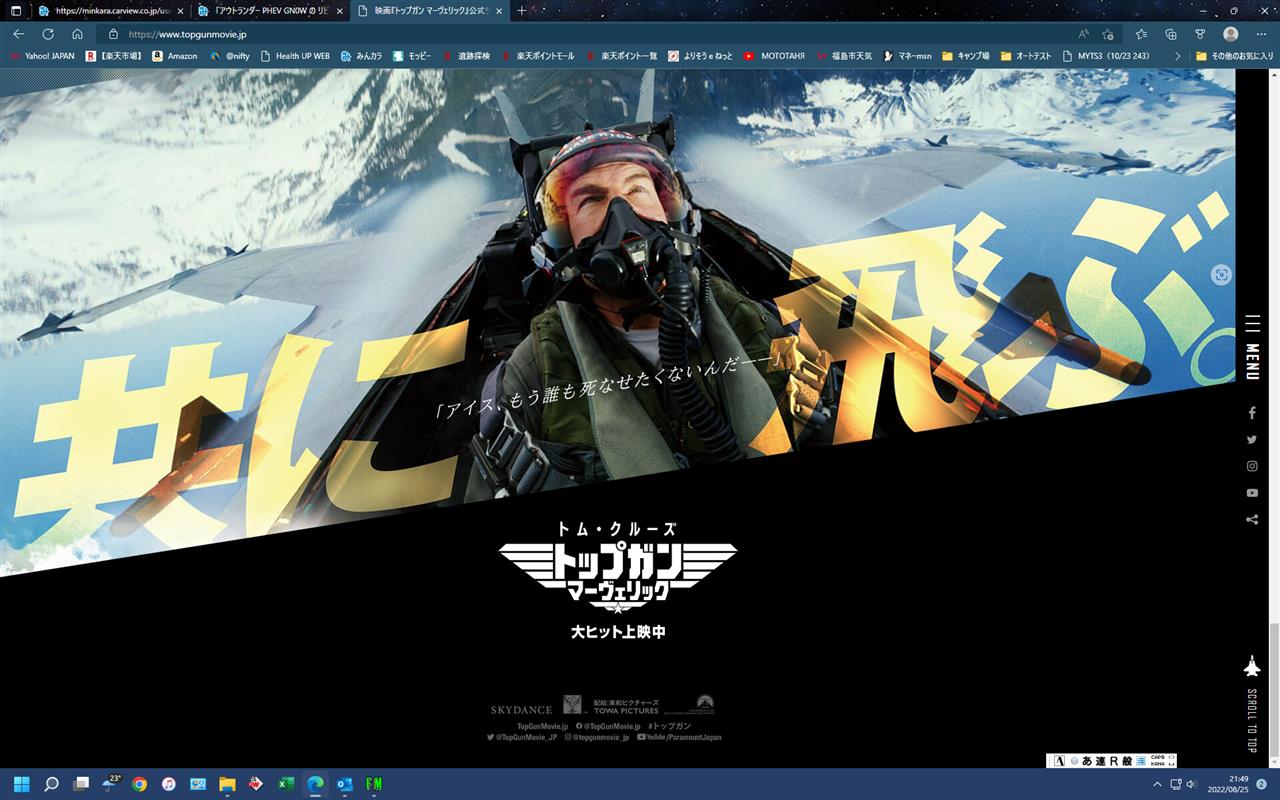
Task: Open the オートテスト bookmark folder
Action: tap(1026, 56)
